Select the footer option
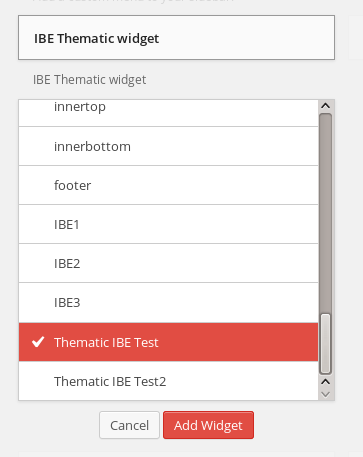363x457 pixels. (x=169, y=185)
